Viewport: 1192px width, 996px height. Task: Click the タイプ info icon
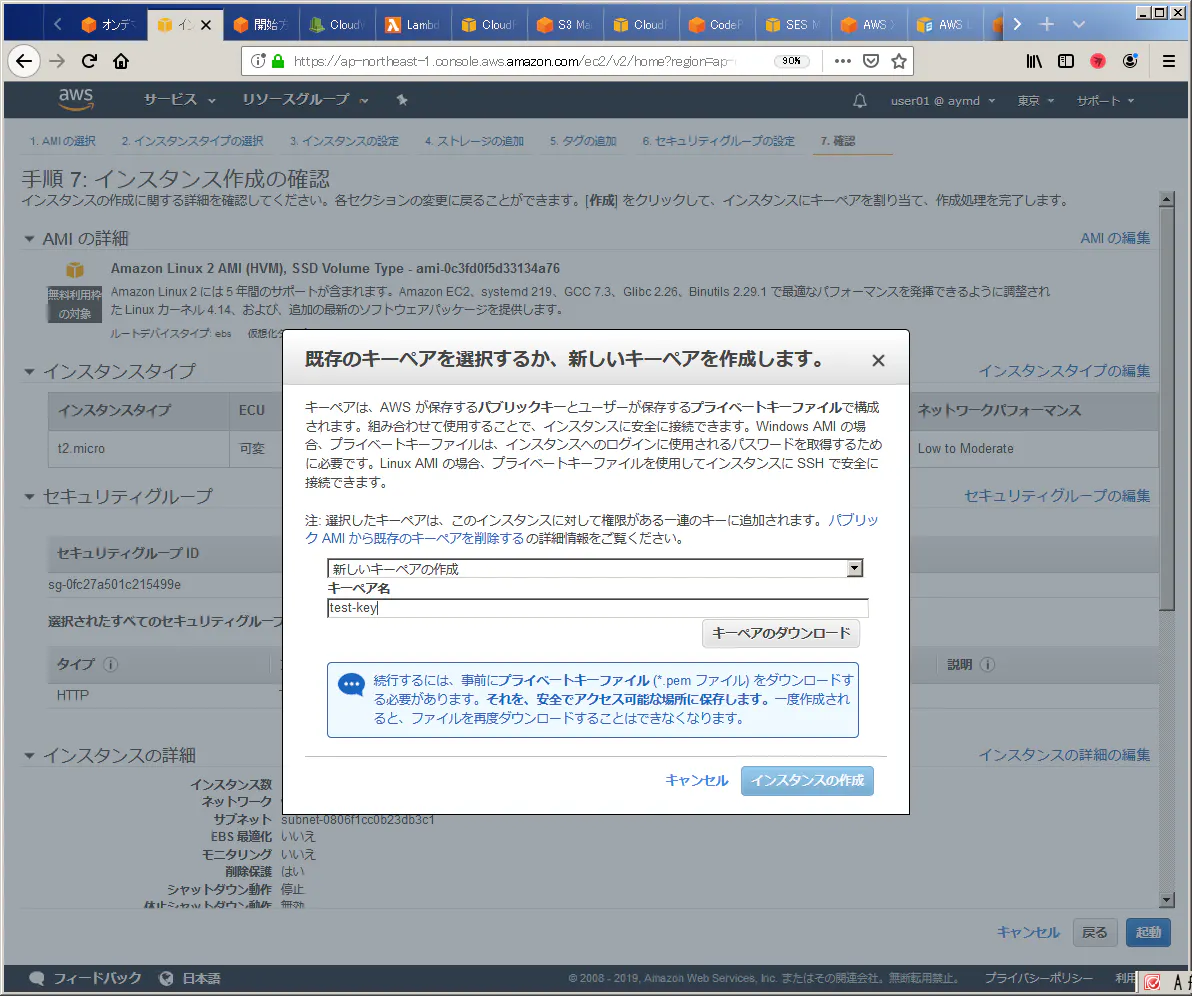[110, 665]
